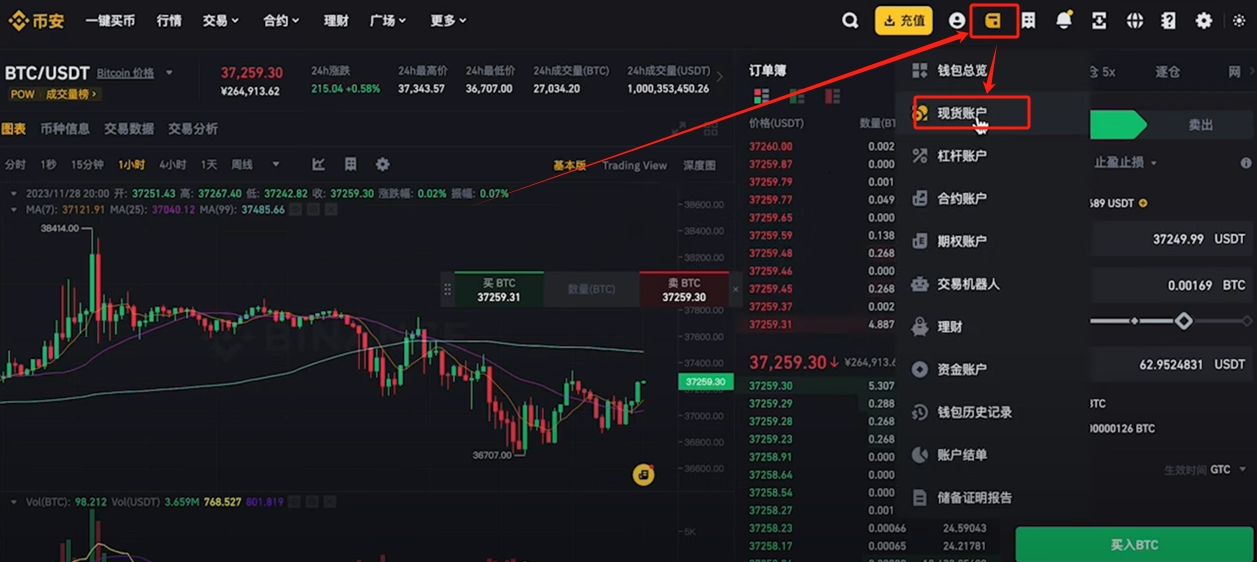The height and width of the screenshot is (562, 1257).
Task: Switch to 深度图 chart mode
Action: [x=700, y=165]
